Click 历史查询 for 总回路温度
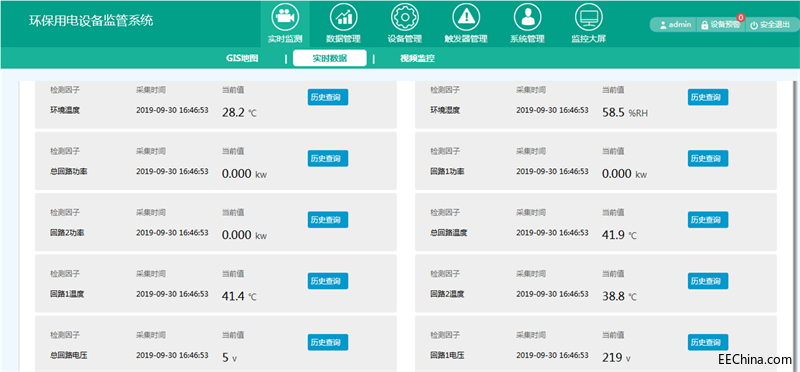This screenshot has height=372, width=800. pos(708,220)
